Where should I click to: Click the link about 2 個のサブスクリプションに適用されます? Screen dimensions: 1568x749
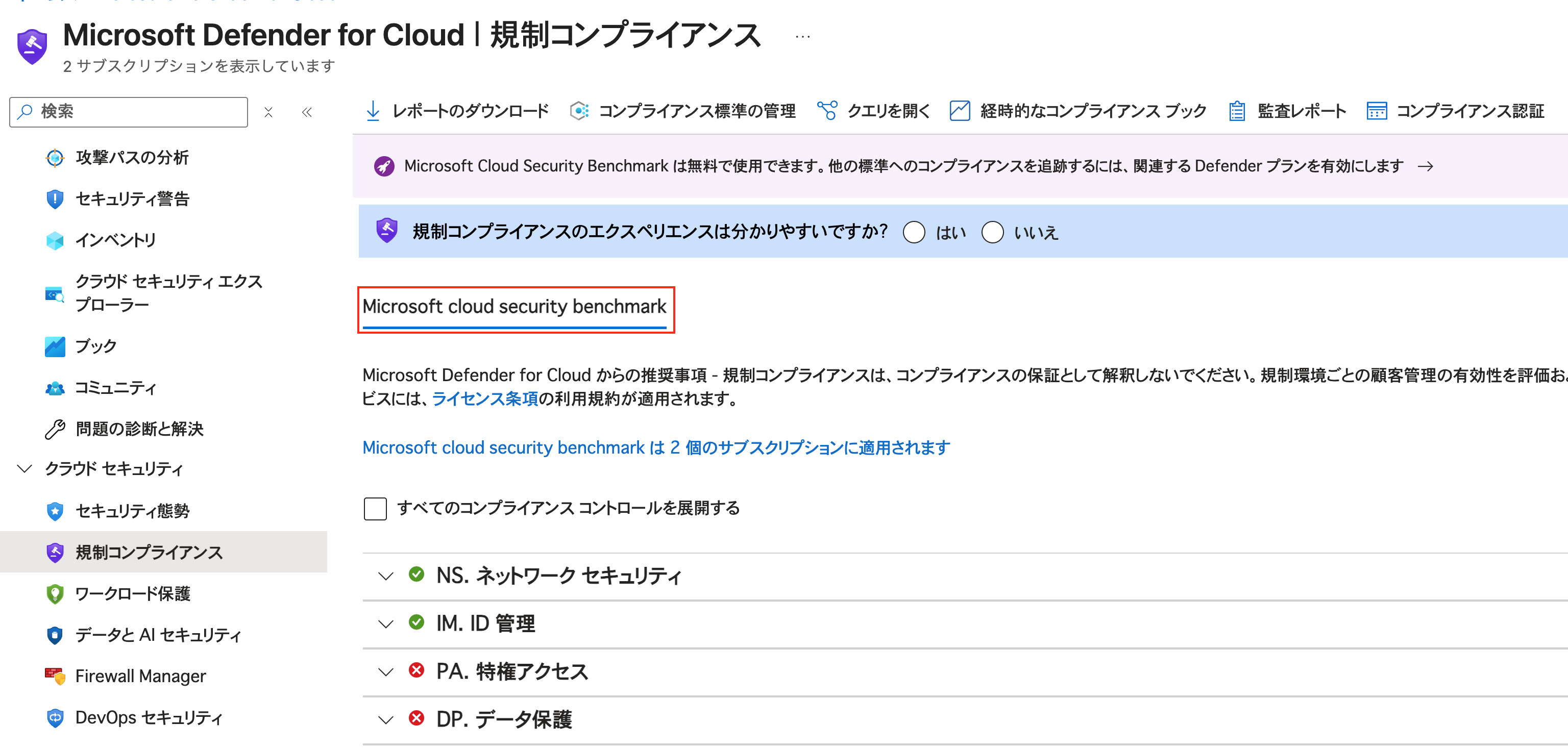pyautogui.click(x=655, y=447)
